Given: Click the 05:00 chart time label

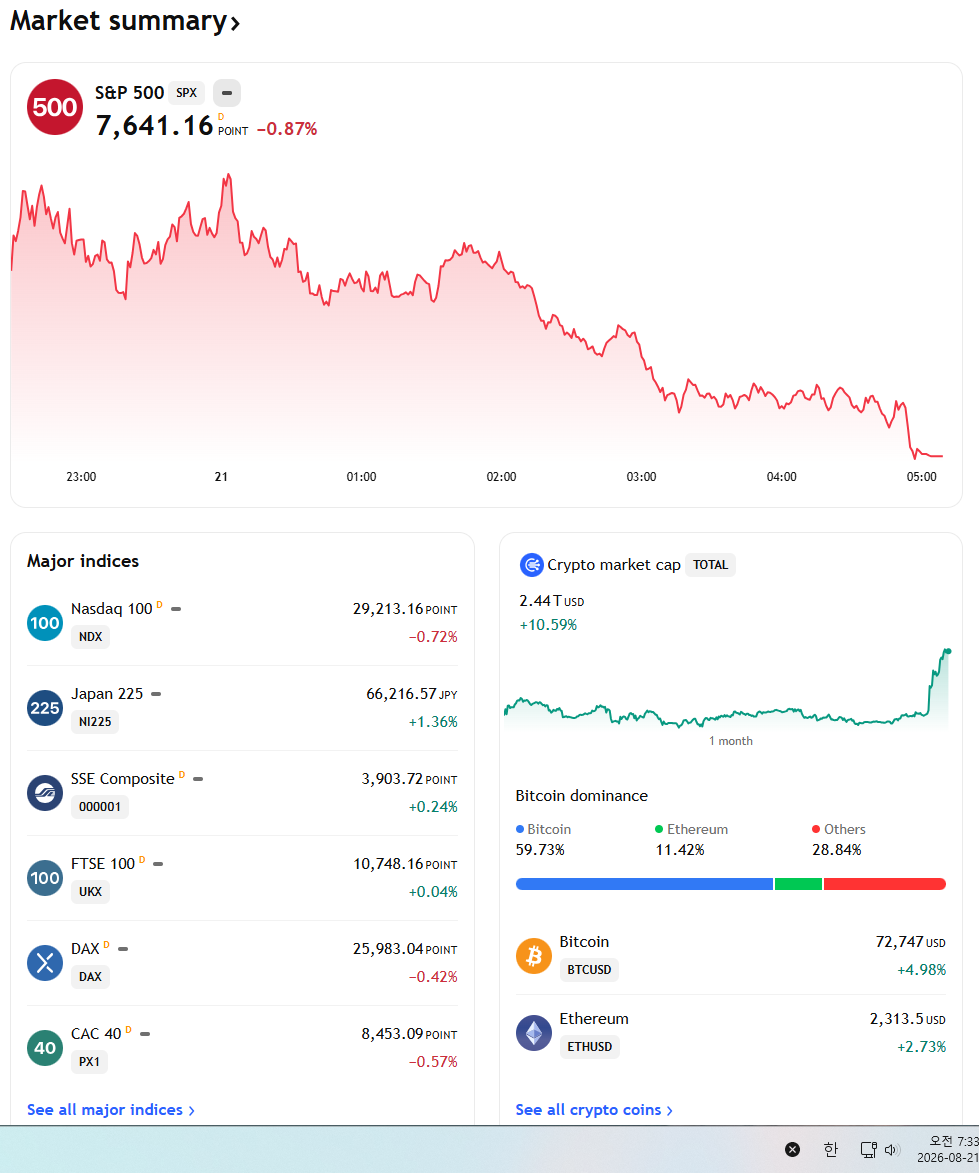Looking at the screenshot, I should (921, 477).
